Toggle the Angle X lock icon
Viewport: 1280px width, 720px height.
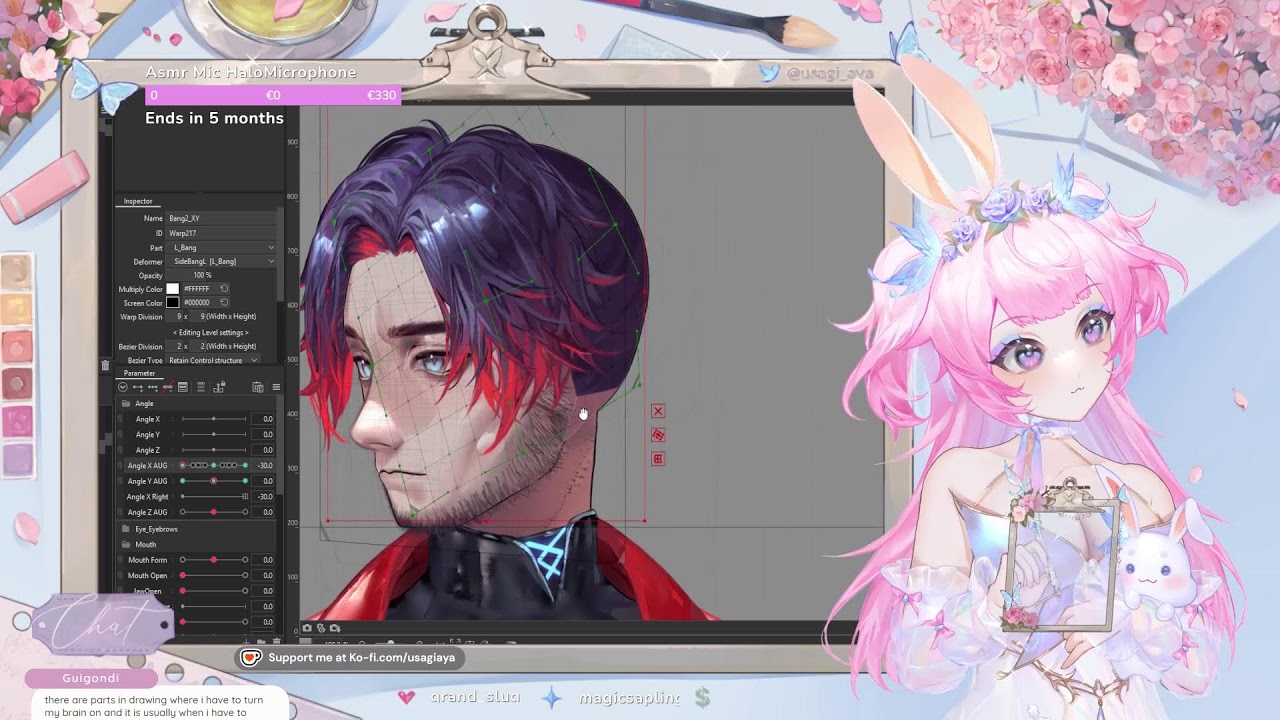point(120,419)
